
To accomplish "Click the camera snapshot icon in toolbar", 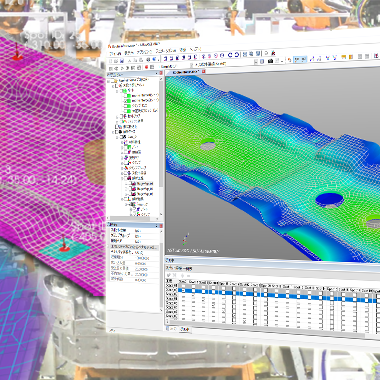I will (x=271, y=61).
